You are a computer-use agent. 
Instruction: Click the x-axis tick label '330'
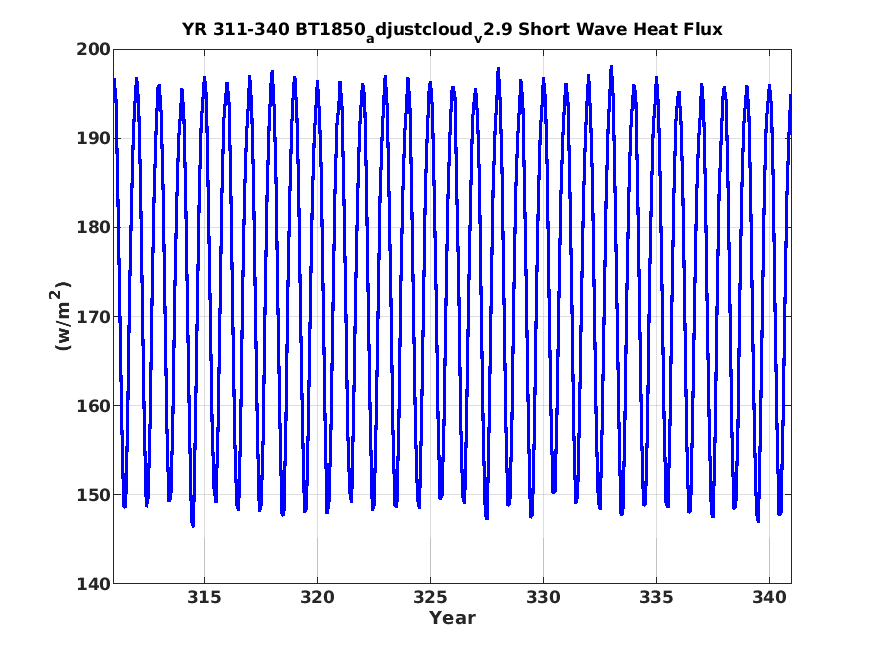coord(544,597)
